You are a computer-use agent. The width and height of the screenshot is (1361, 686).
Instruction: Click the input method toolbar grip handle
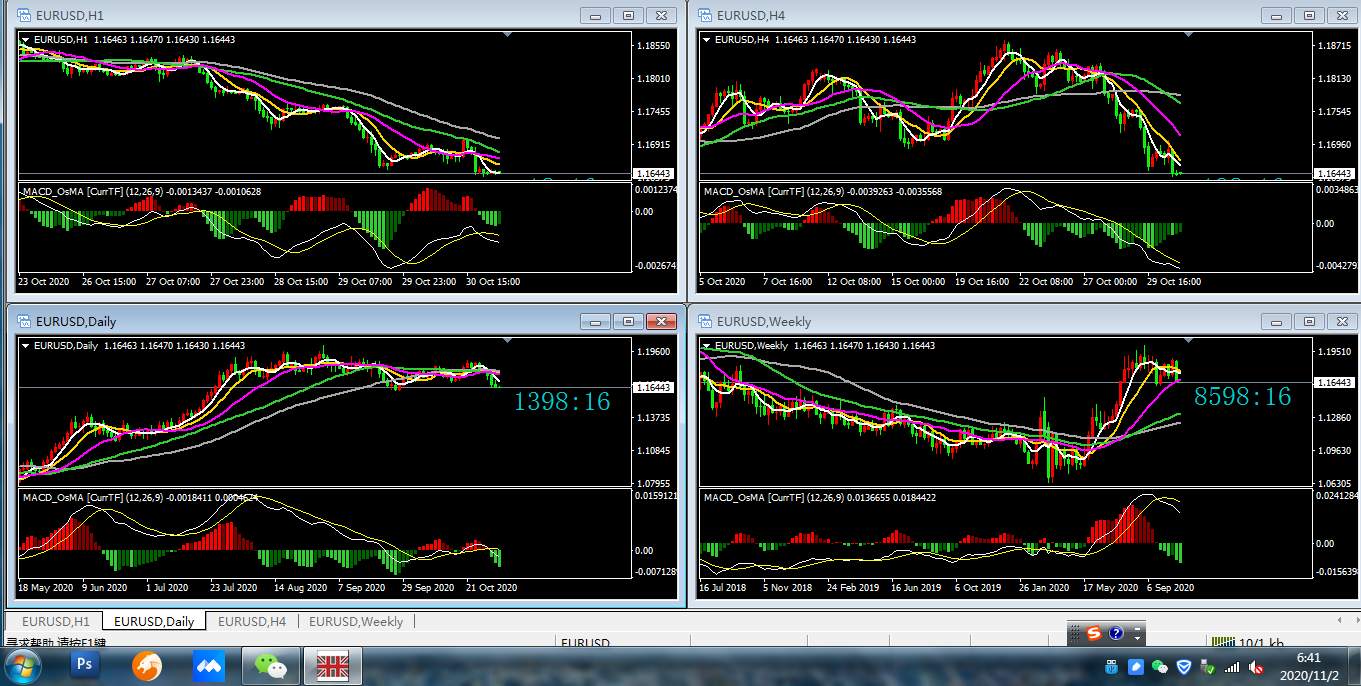[1075, 633]
